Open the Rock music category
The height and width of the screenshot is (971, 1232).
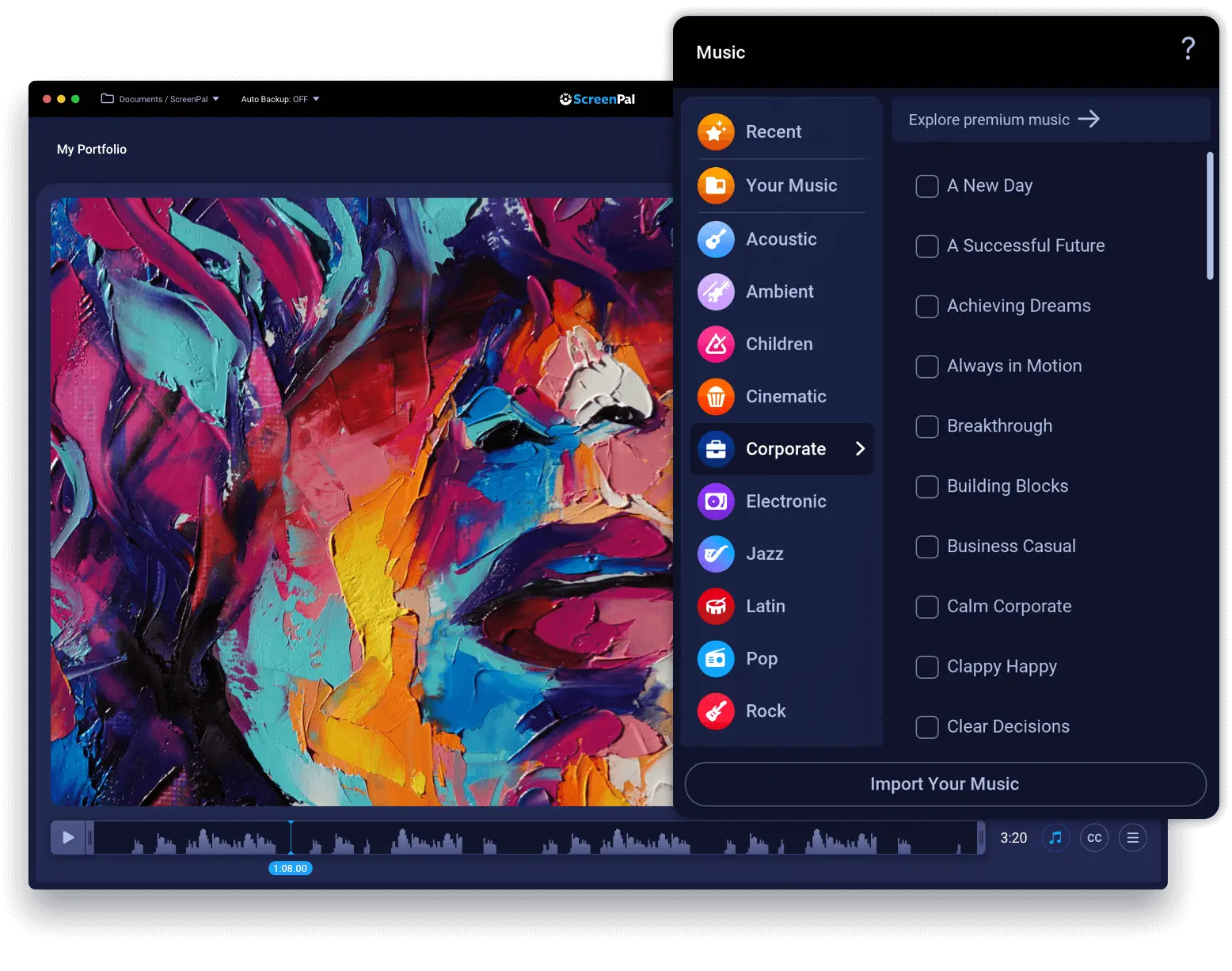pyautogui.click(x=715, y=710)
